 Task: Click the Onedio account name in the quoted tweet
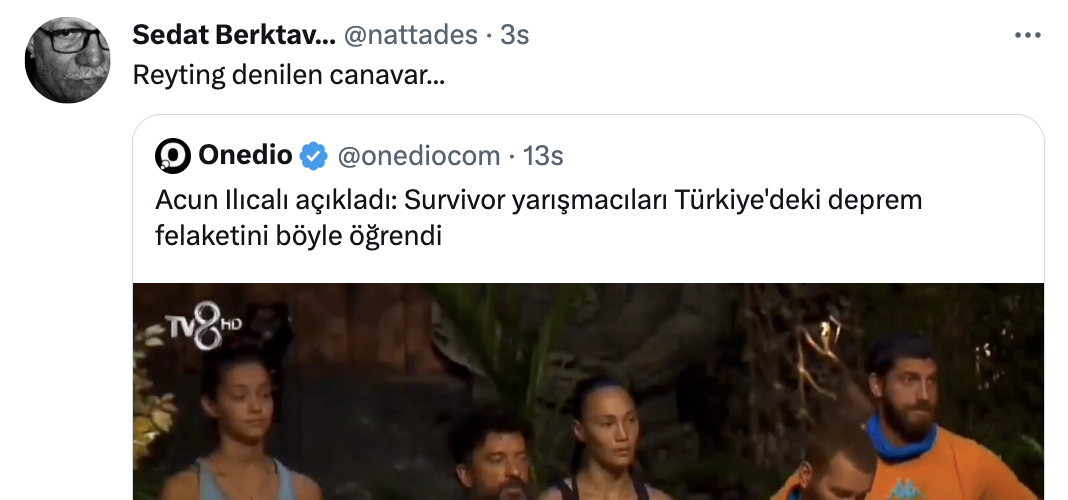pyautogui.click(x=245, y=156)
